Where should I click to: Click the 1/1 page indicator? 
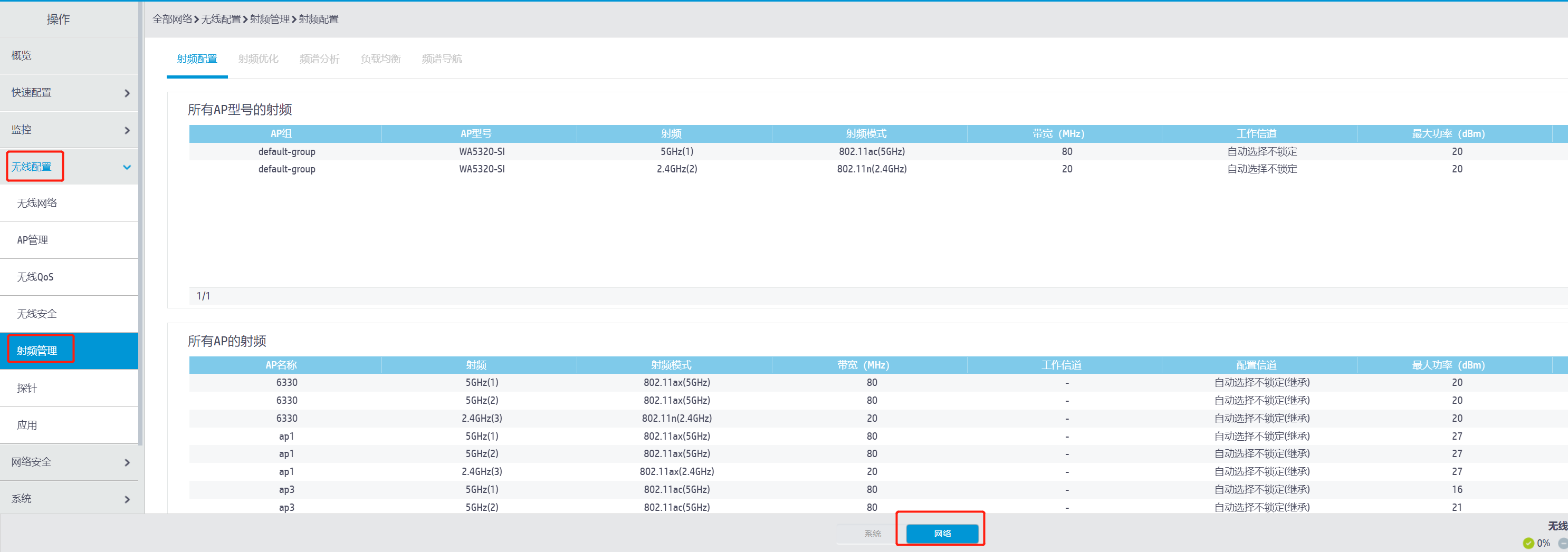click(x=203, y=296)
